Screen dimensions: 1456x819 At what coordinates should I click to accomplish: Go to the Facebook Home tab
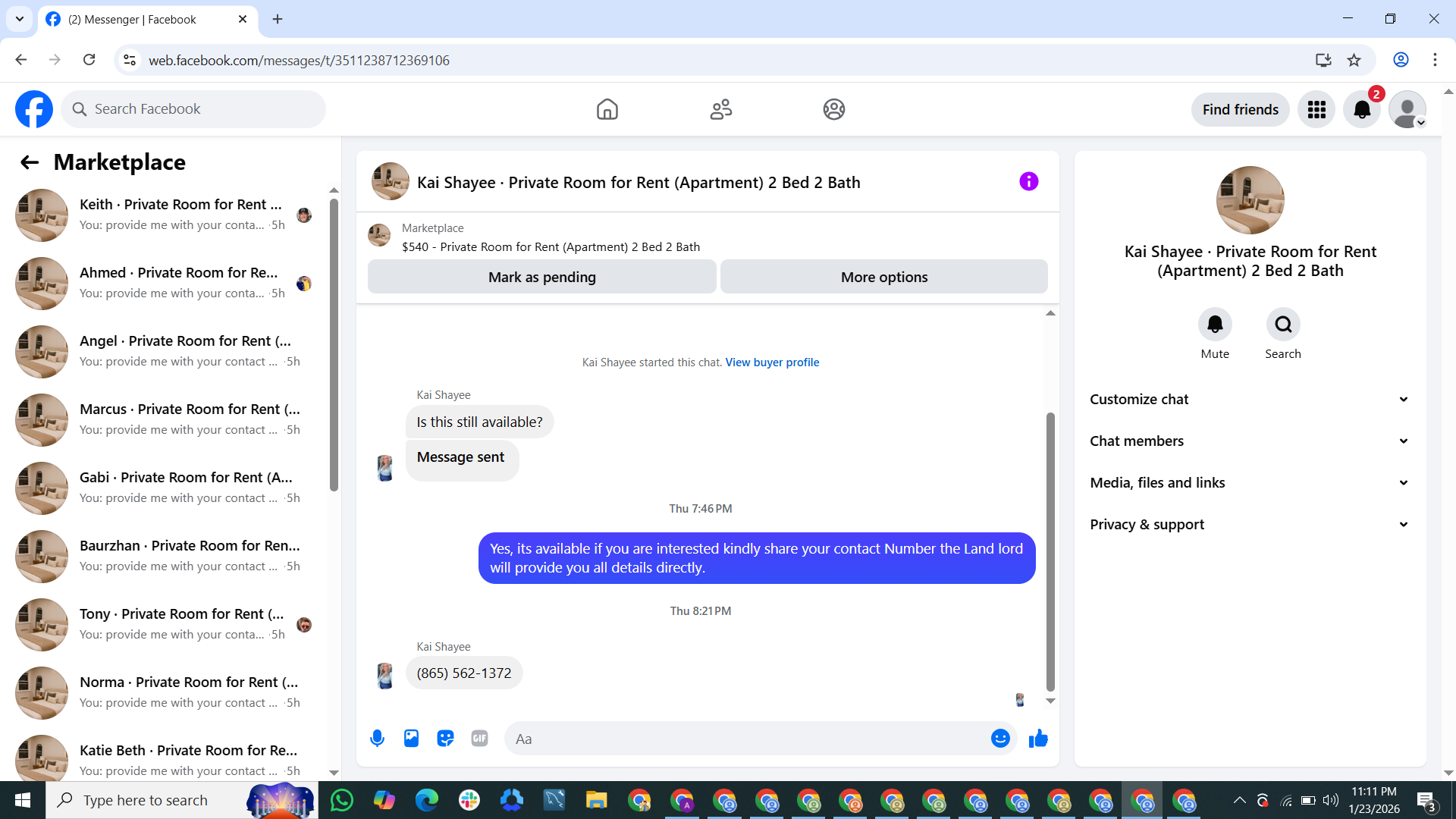(x=607, y=109)
